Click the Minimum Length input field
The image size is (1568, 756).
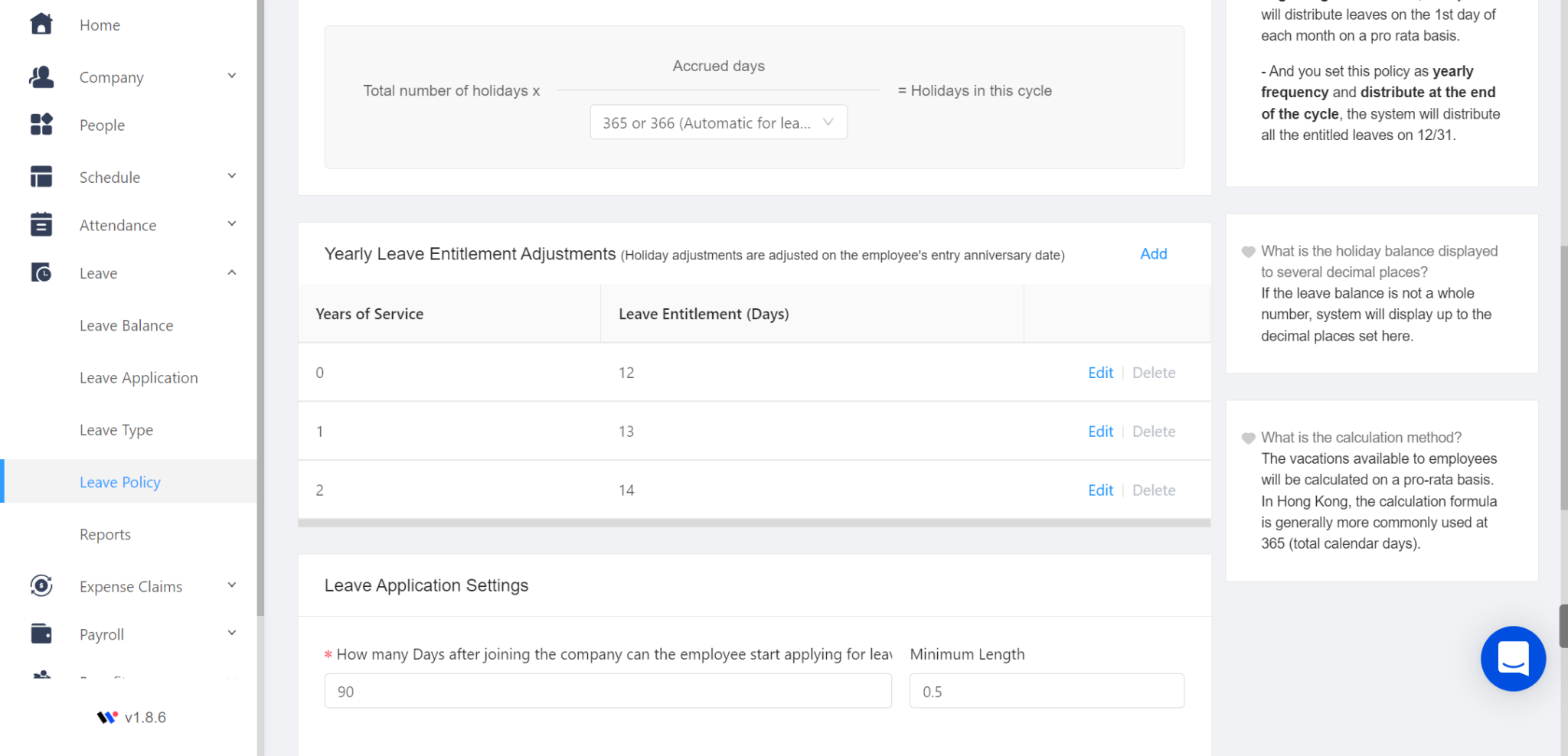tap(1046, 691)
